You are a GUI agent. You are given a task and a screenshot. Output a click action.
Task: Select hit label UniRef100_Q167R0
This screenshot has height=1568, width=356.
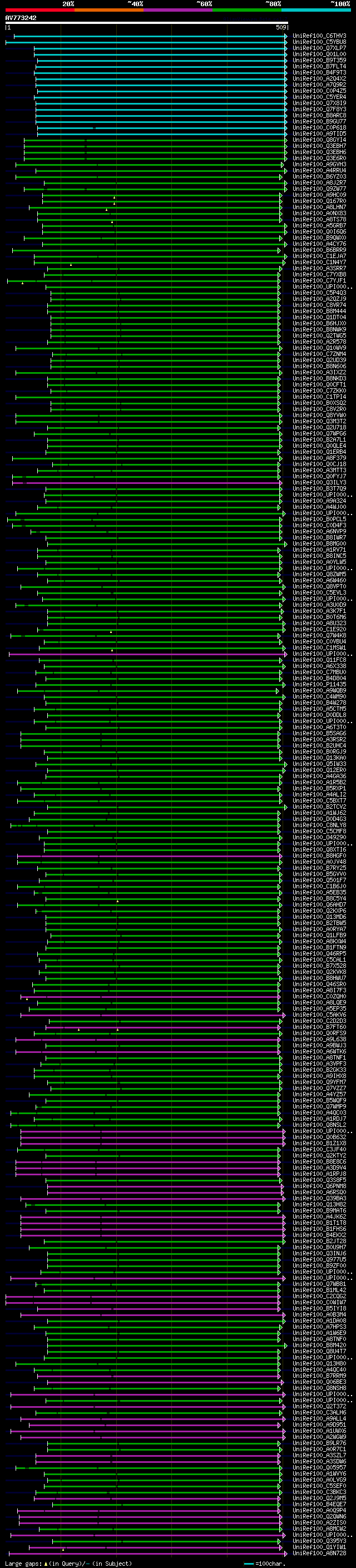(x=319, y=201)
